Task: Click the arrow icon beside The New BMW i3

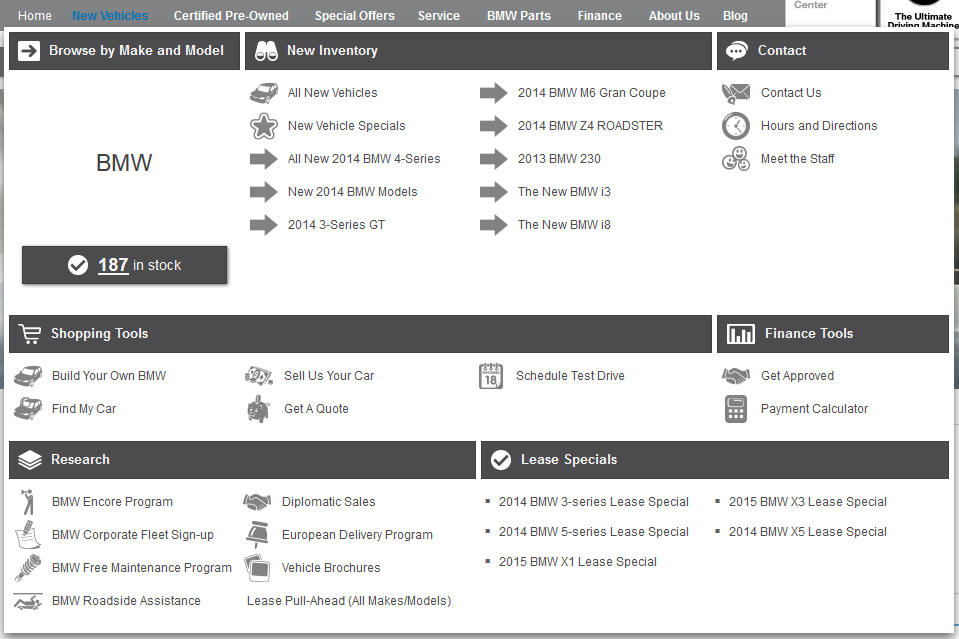Action: click(x=494, y=192)
